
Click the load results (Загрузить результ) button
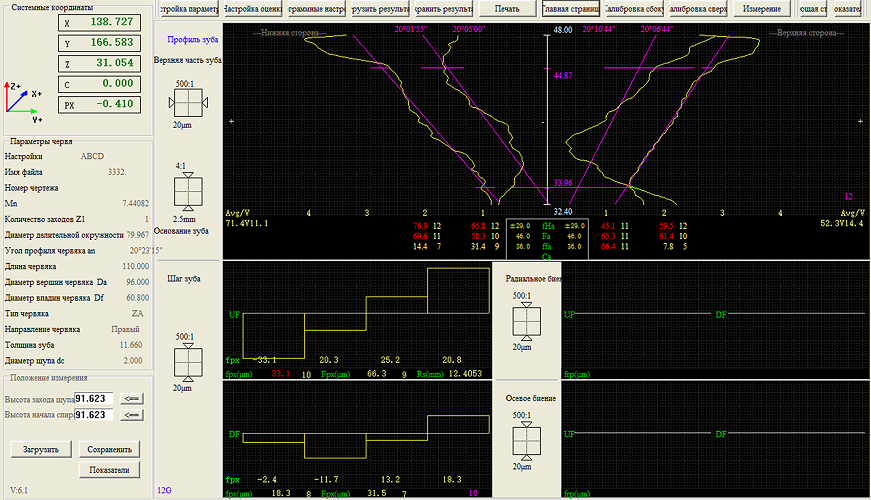point(381,9)
